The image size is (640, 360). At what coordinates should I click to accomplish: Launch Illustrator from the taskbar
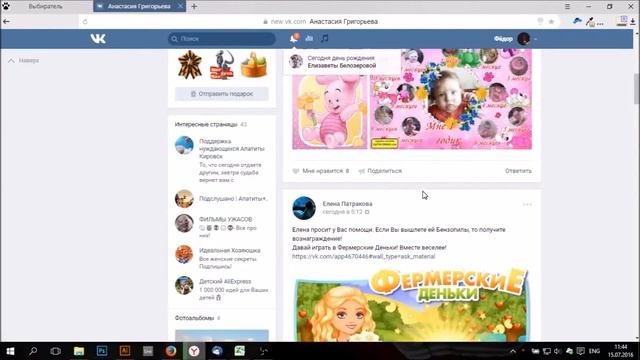coord(125,351)
